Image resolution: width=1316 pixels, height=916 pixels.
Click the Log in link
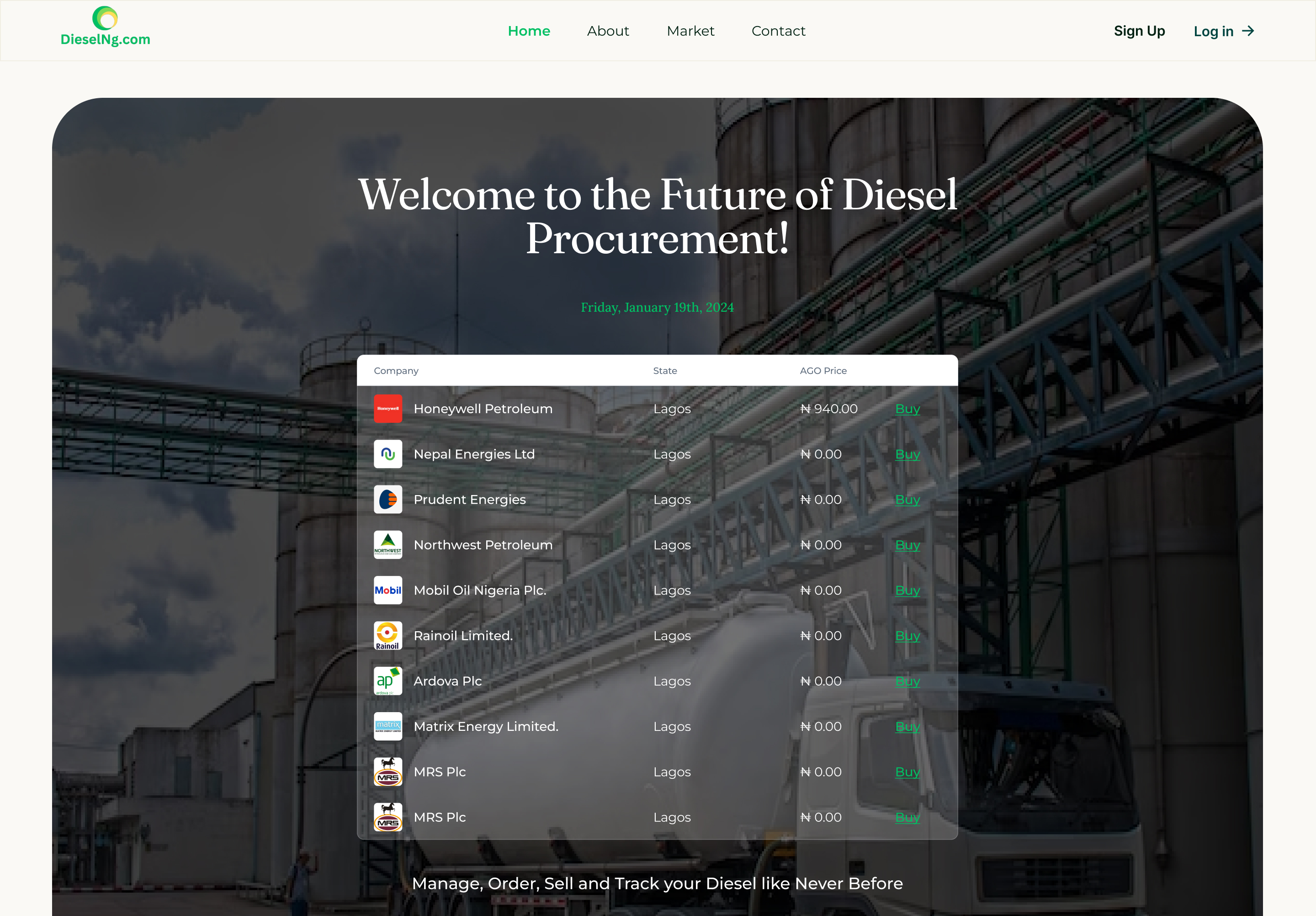coord(1213,32)
